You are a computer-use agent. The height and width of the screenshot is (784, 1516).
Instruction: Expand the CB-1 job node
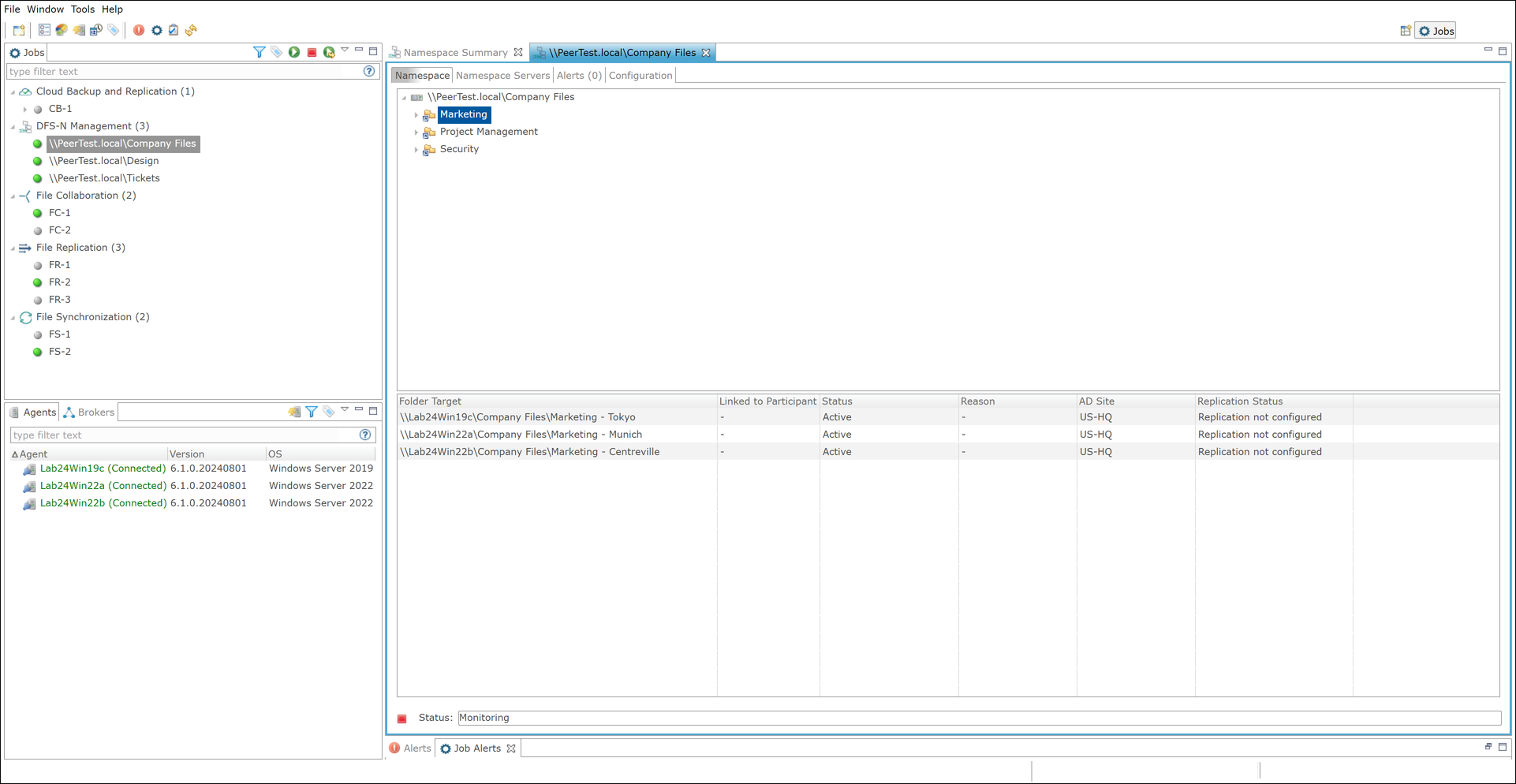(x=25, y=109)
